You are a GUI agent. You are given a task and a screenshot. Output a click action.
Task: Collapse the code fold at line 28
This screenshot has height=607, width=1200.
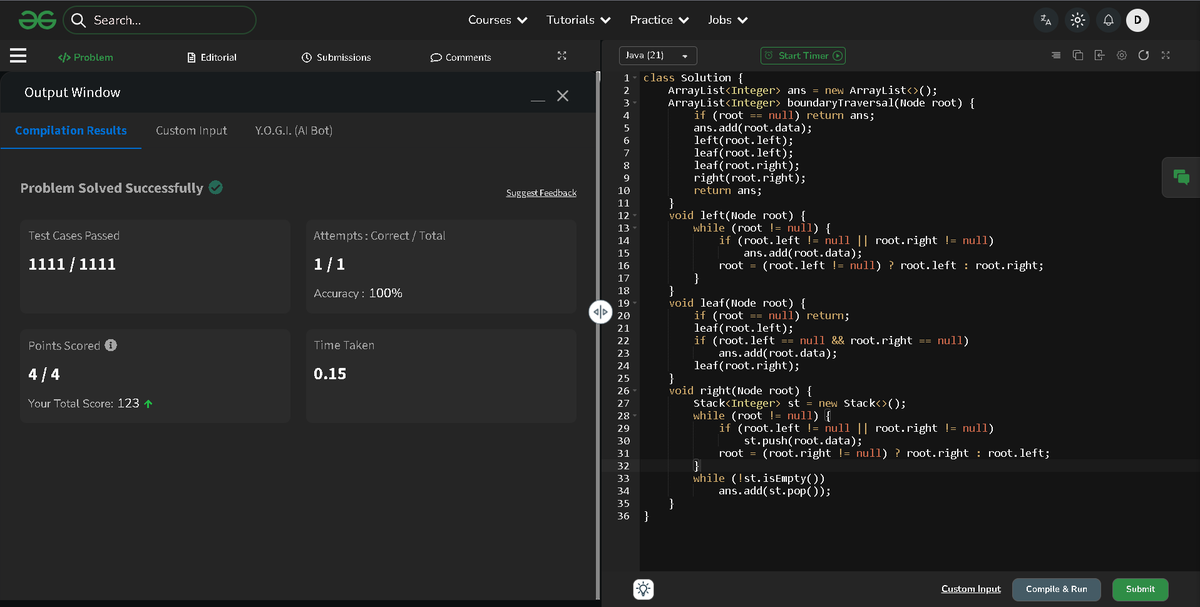coord(636,416)
